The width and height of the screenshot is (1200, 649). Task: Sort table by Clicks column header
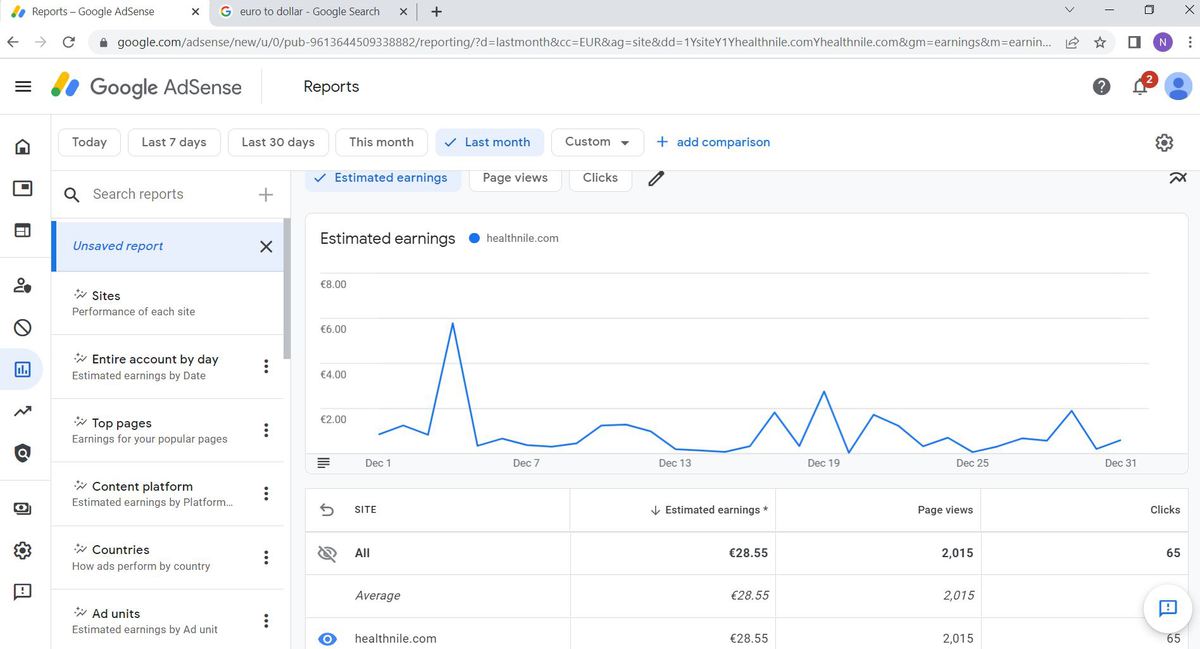tap(1165, 510)
